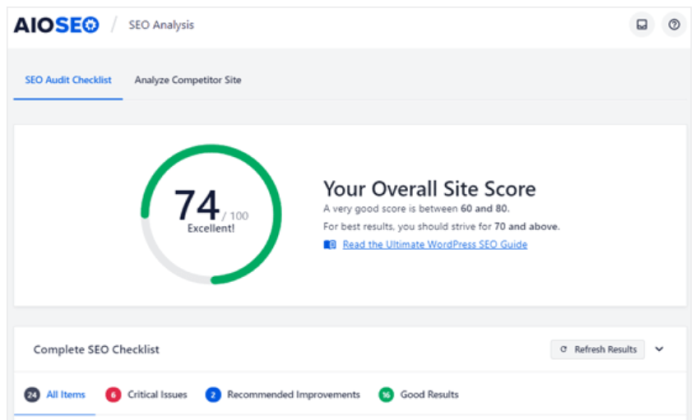
Task: Click the Your Overall Site Score heading
Action: tap(429, 189)
